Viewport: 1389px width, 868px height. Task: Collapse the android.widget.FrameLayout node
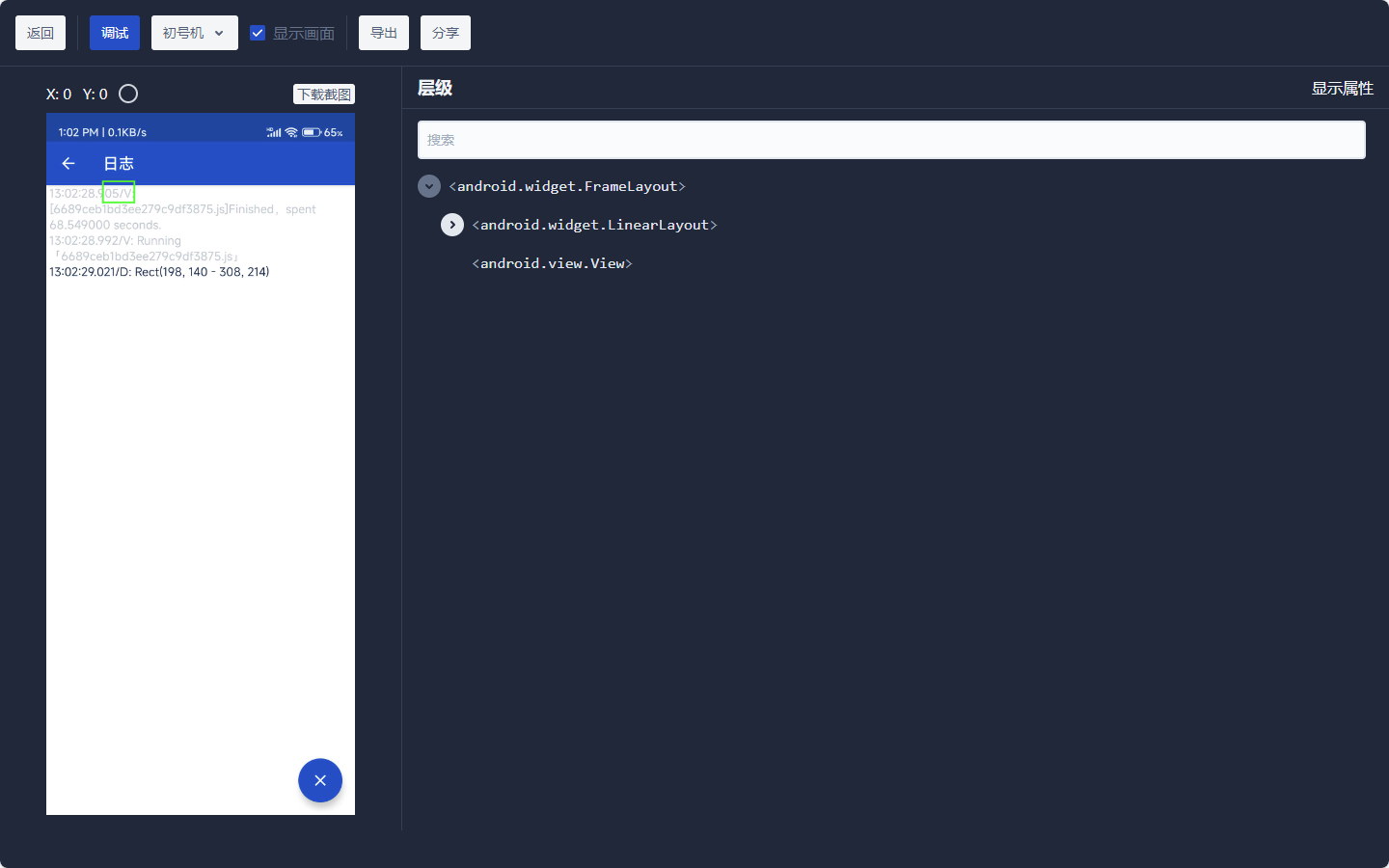(429, 186)
